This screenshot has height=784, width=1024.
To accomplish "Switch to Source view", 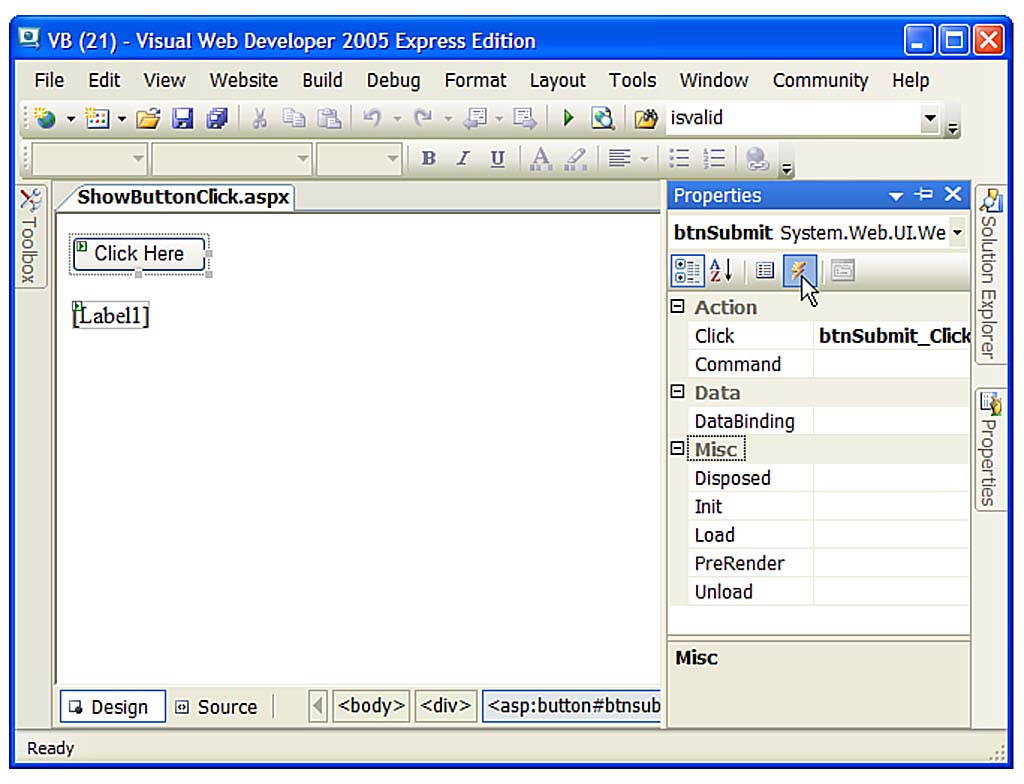I will 218,707.
